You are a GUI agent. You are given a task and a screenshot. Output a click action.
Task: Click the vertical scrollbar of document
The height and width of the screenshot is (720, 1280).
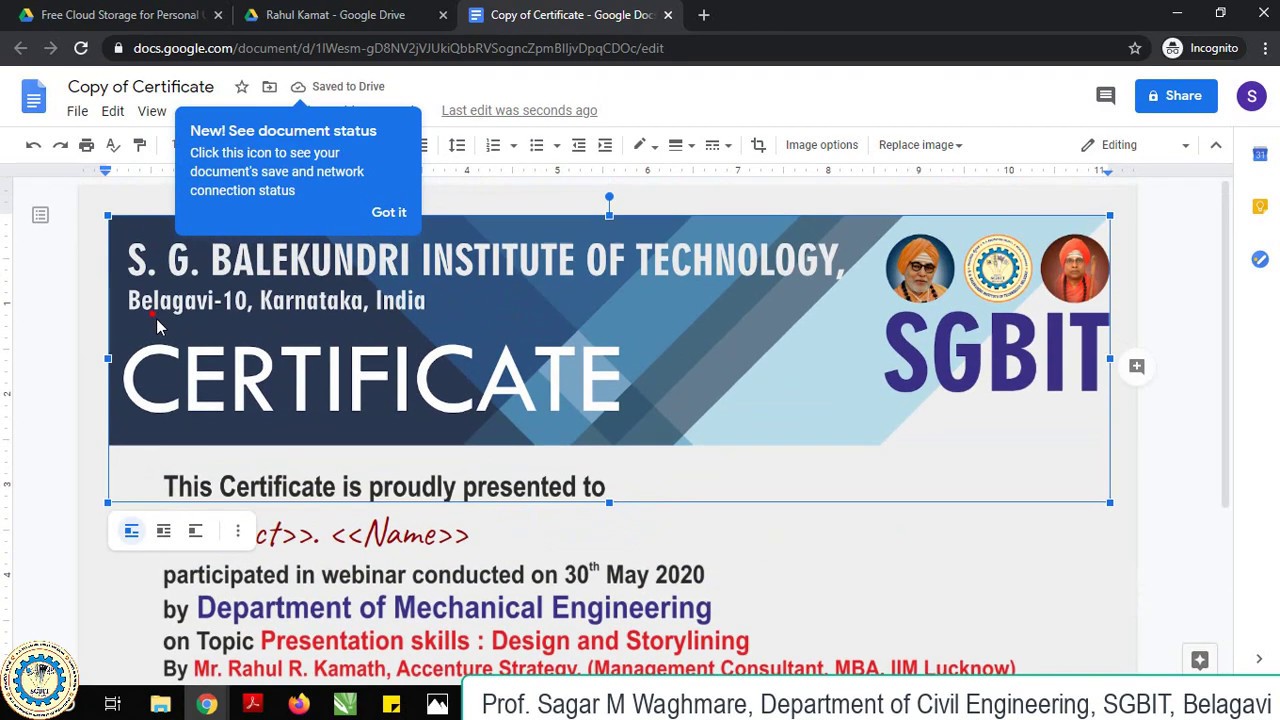1224,345
